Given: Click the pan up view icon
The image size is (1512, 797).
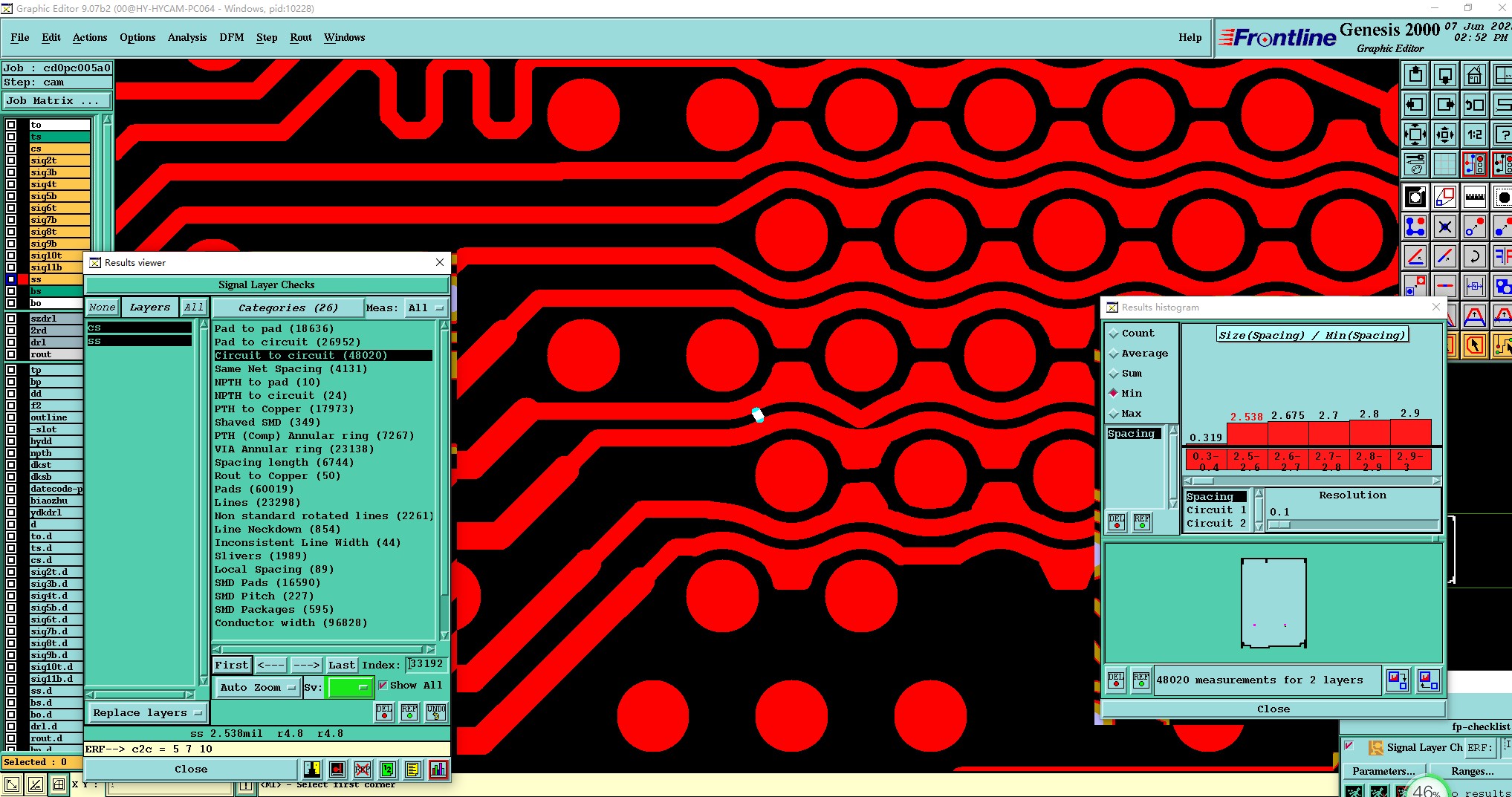Looking at the screenshot, I should 1415,75.
